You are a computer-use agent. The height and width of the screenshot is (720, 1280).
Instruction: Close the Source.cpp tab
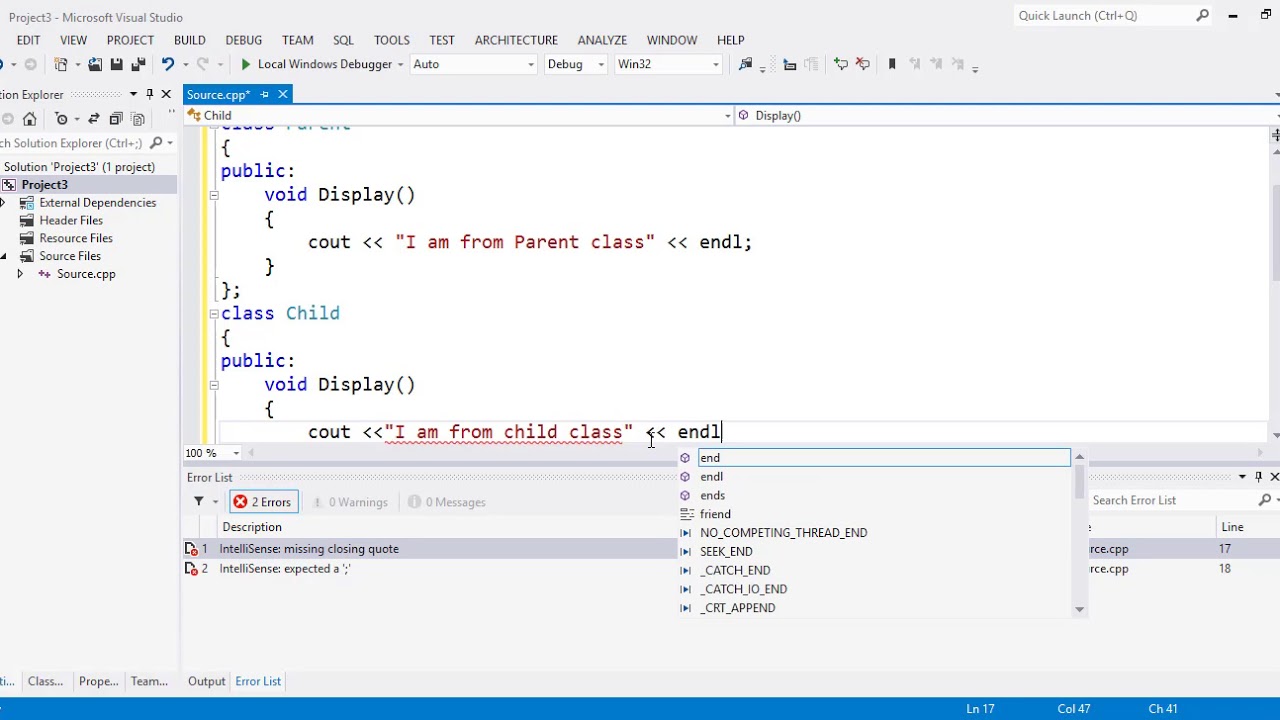283,94
